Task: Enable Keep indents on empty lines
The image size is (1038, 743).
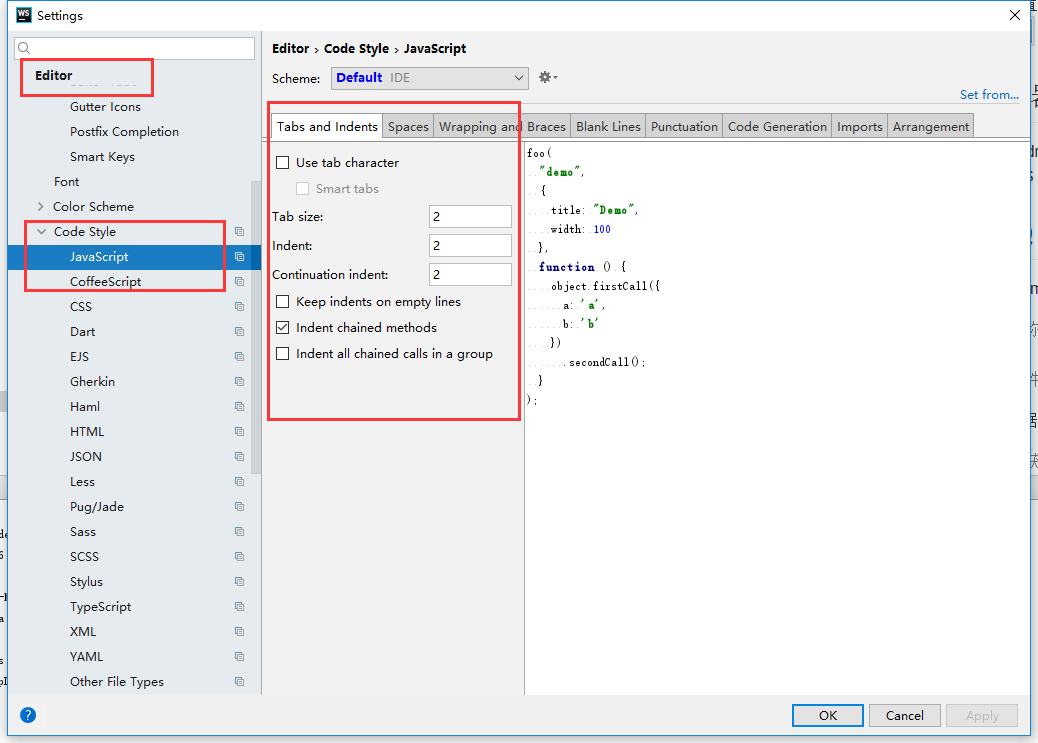Action: [283, 302]
